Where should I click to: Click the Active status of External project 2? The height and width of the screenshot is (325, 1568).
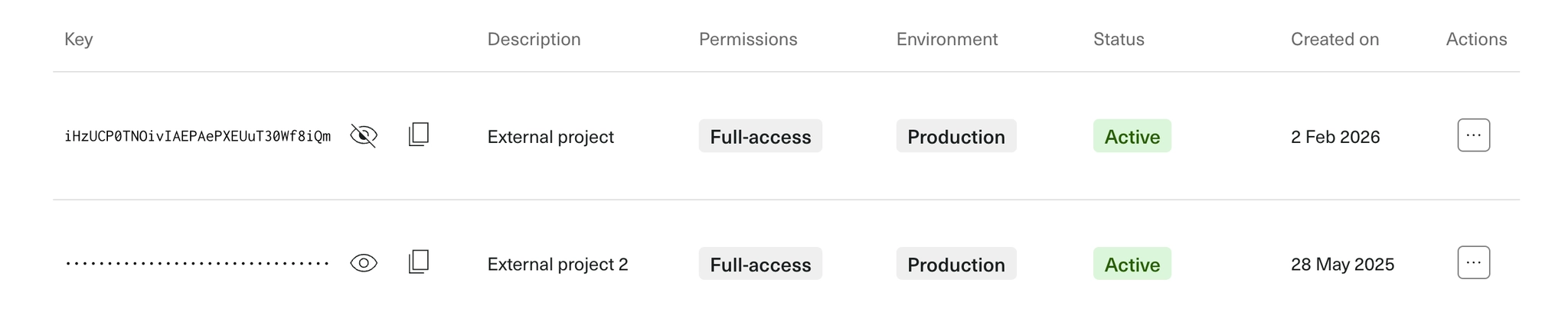pyautogui.click(x=1132, y=264)
